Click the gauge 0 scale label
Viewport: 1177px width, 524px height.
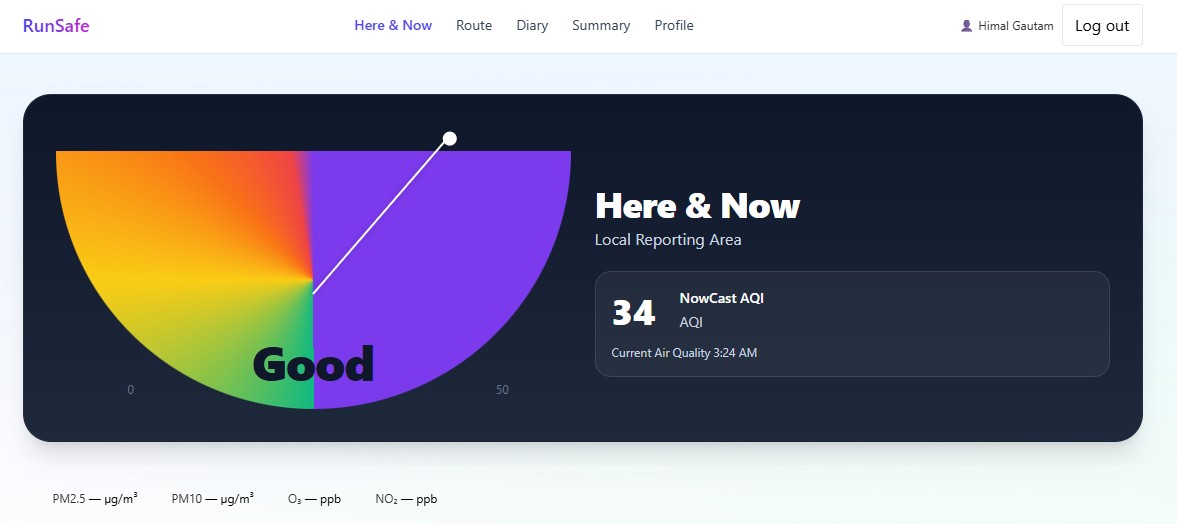pos(131,390)
